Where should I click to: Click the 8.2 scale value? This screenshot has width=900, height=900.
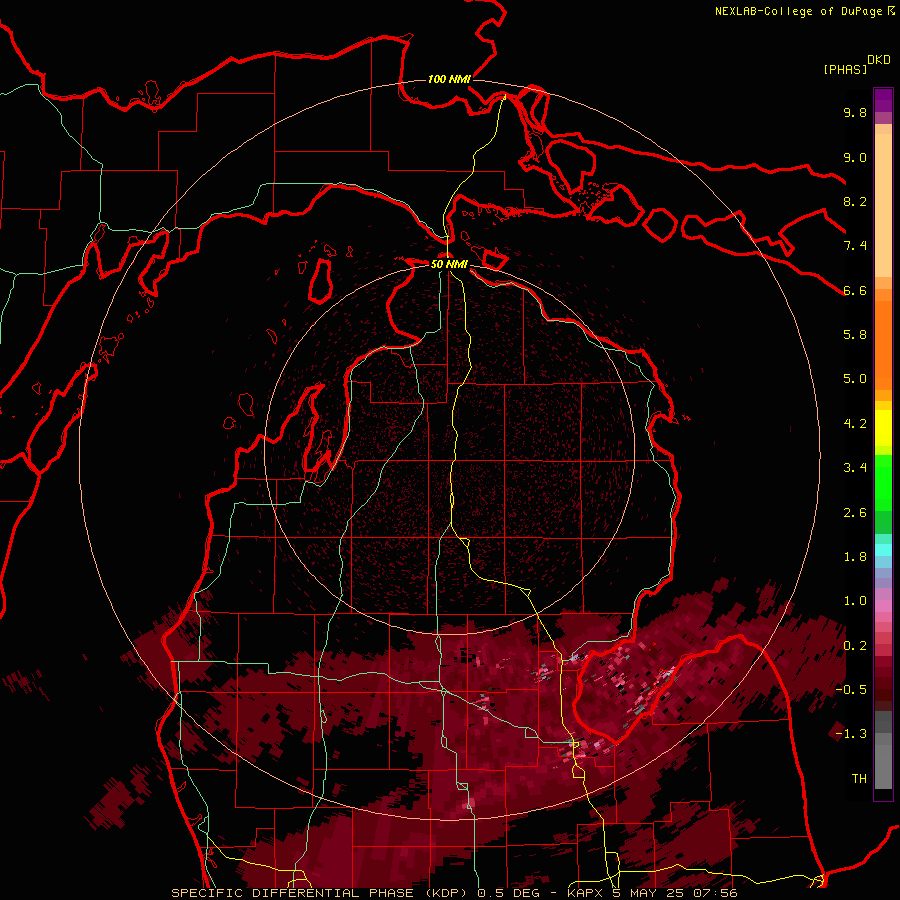[855, 201]
